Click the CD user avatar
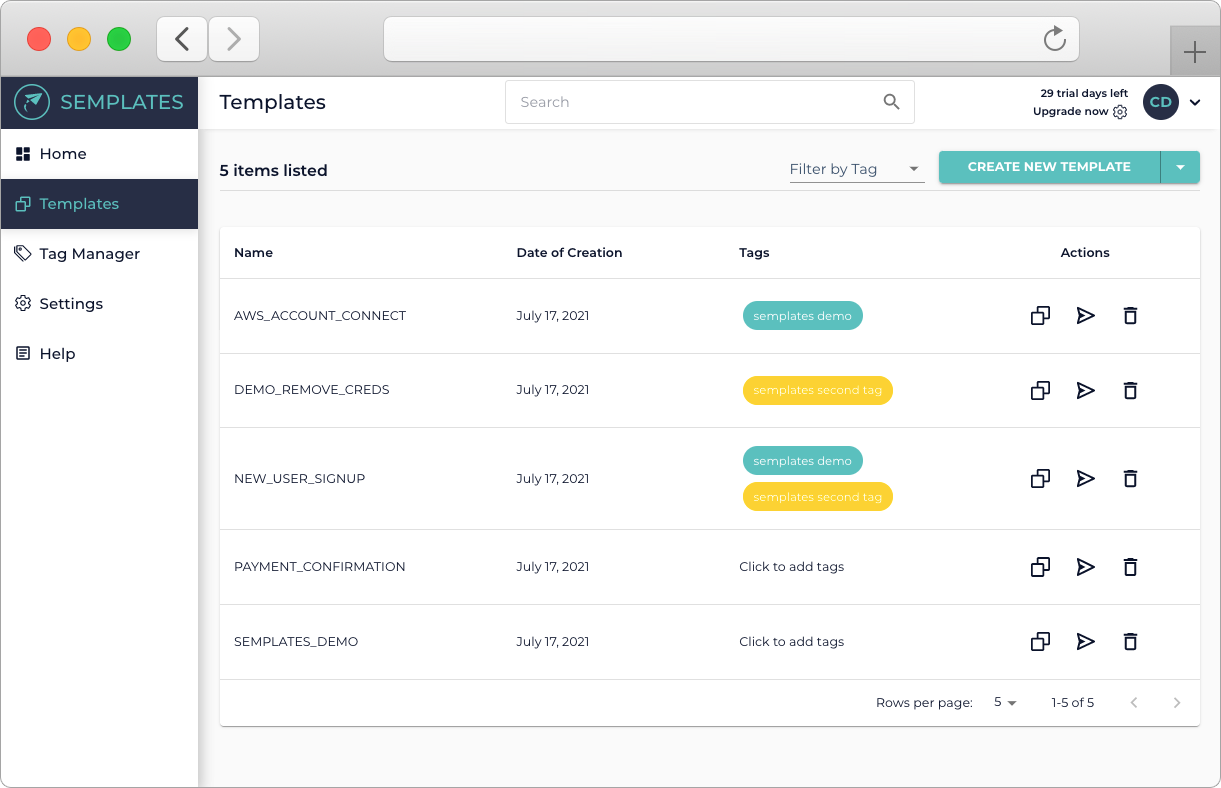 pyautogui.click(x=1161, y=102)
